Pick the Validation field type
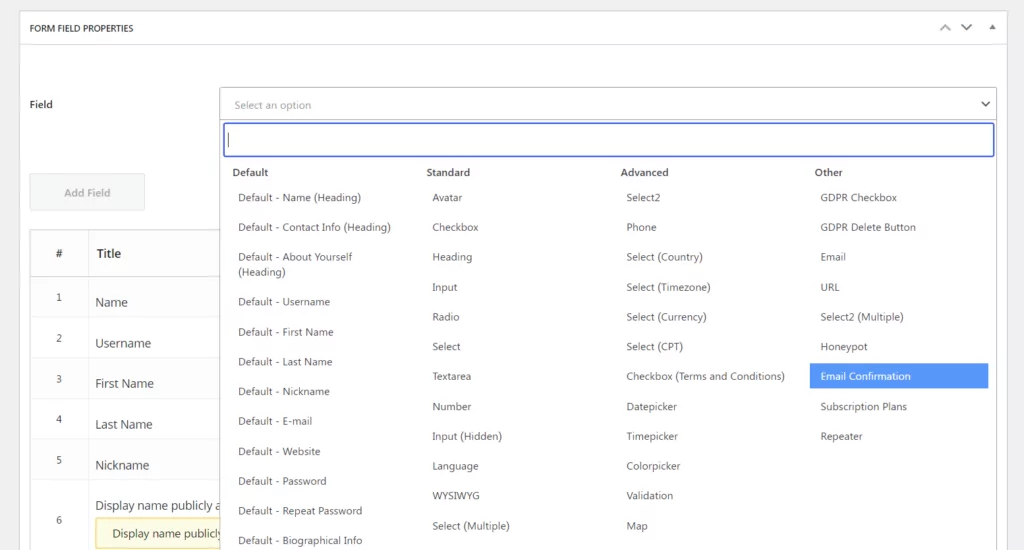This screenshot has width=1024, height=550. (x=649, y=496)
